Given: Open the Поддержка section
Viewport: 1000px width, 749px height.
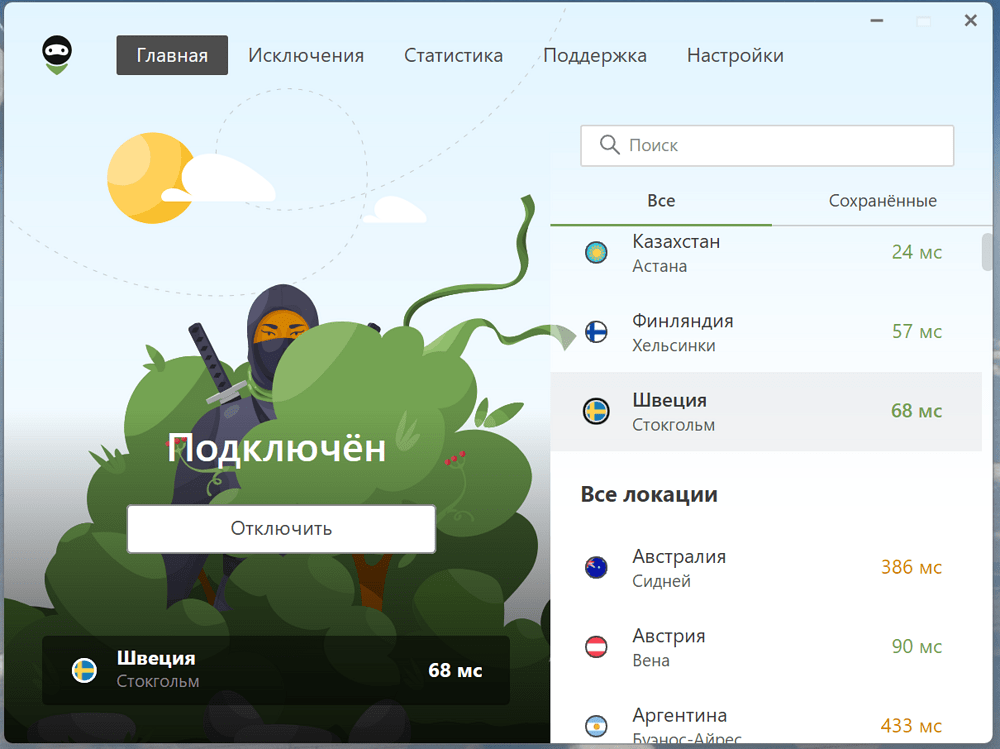Looking at the screenshot, I should click(x=595, y=55).
